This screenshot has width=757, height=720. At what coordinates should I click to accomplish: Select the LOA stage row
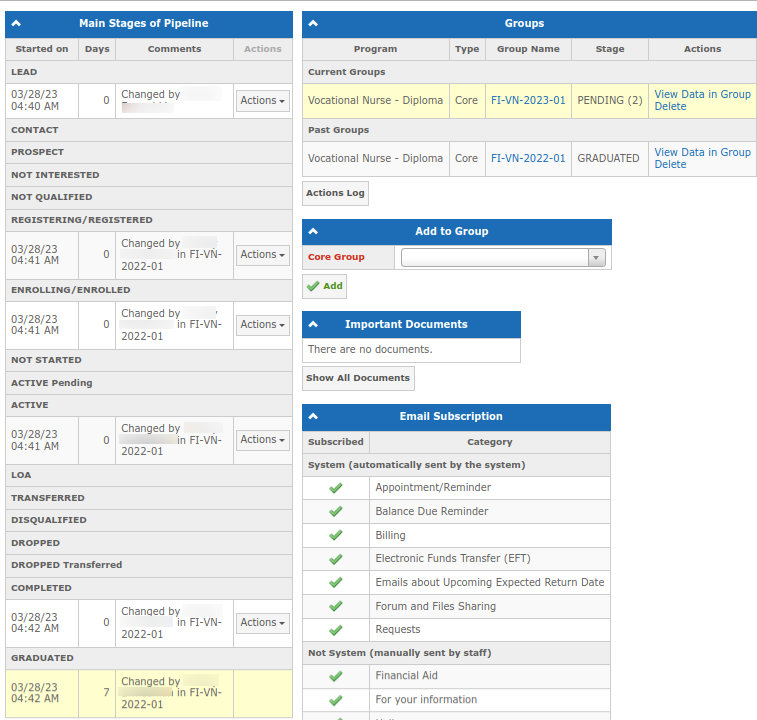pyautogui.click(x=149, y=475)
